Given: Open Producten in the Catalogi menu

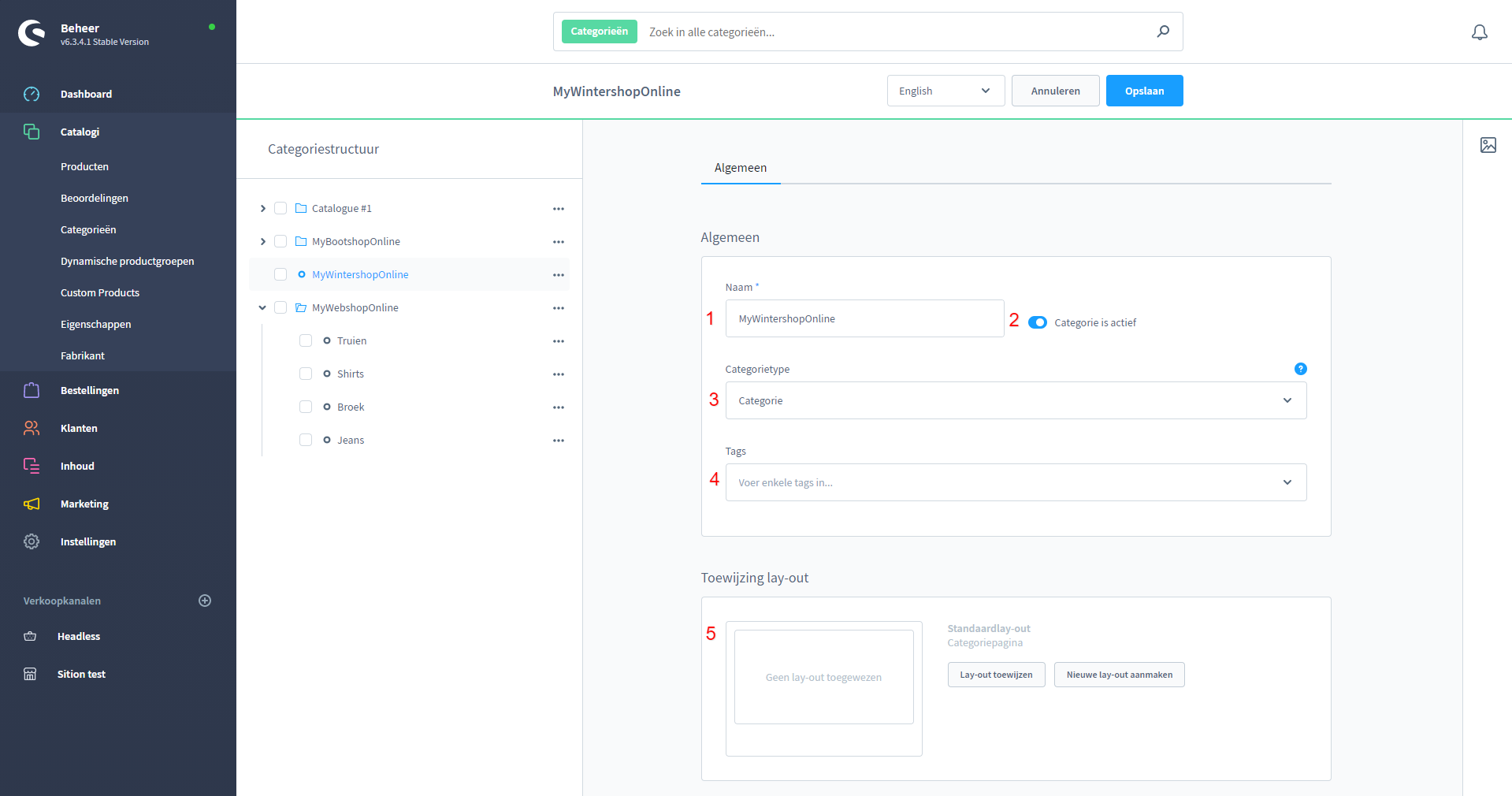Looking at the screenshot, I should [84, 166].
